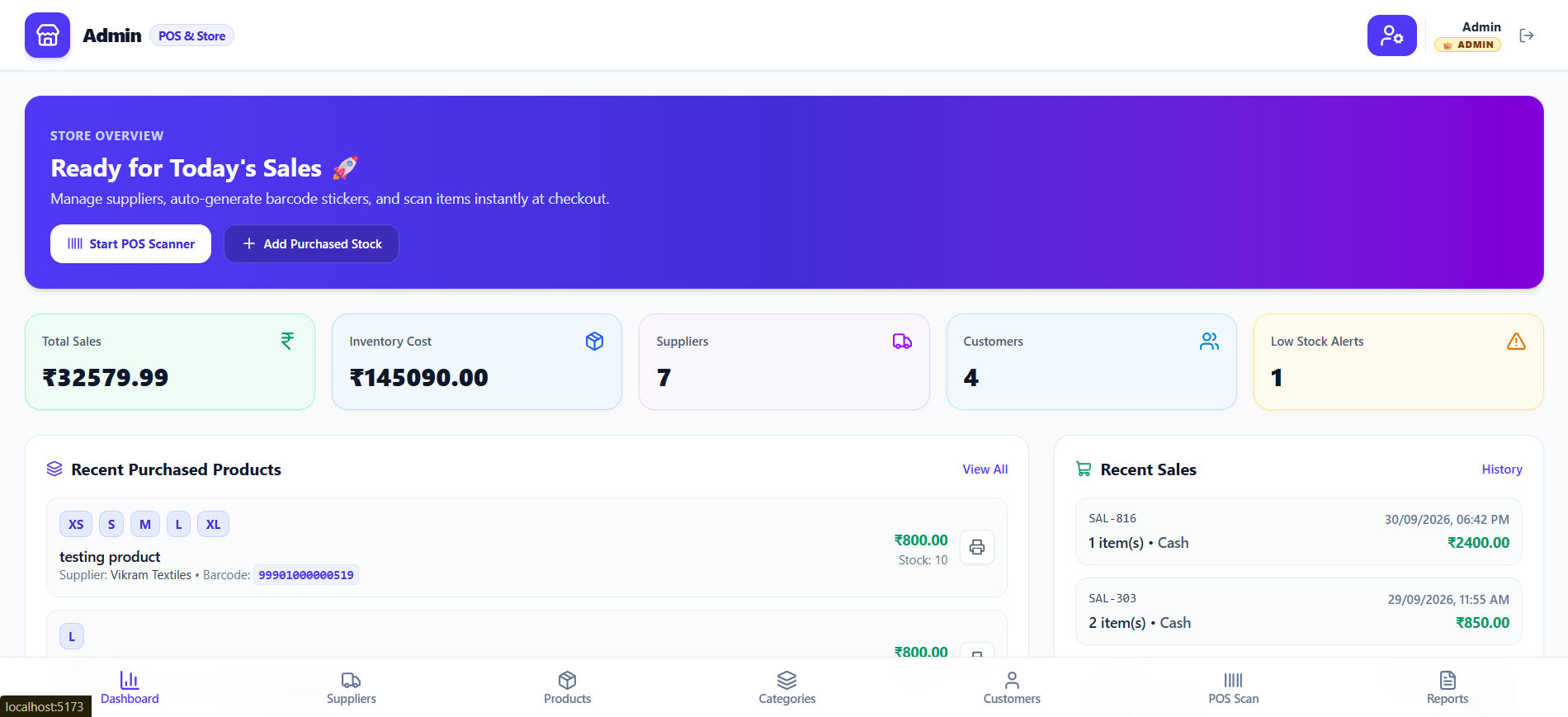Click the rupee icon on Total Sales
This screenshot has height=717, width=1568.
pyautogui.click(x=287, y=341)
